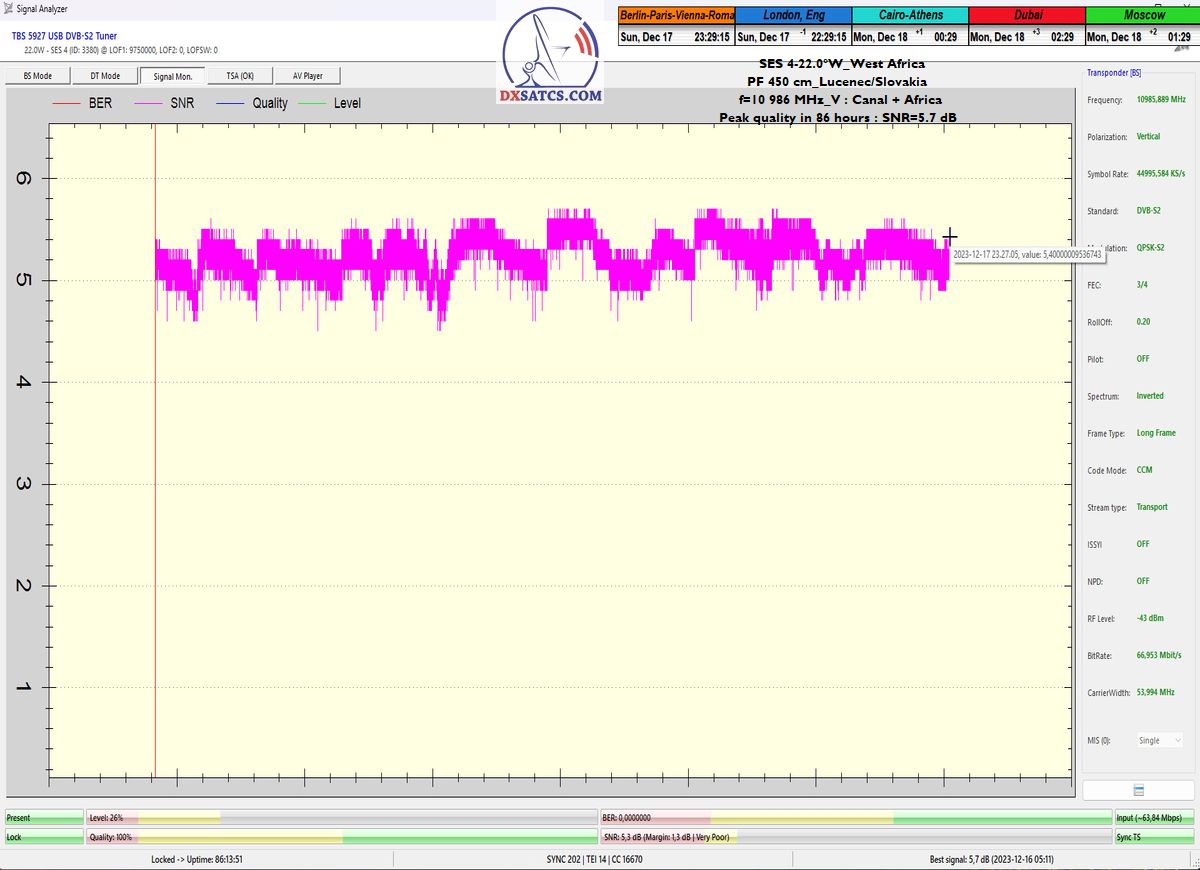Screen dimensions: 1200x870
Task: Open the AV Player
Action: pos(307,76)
